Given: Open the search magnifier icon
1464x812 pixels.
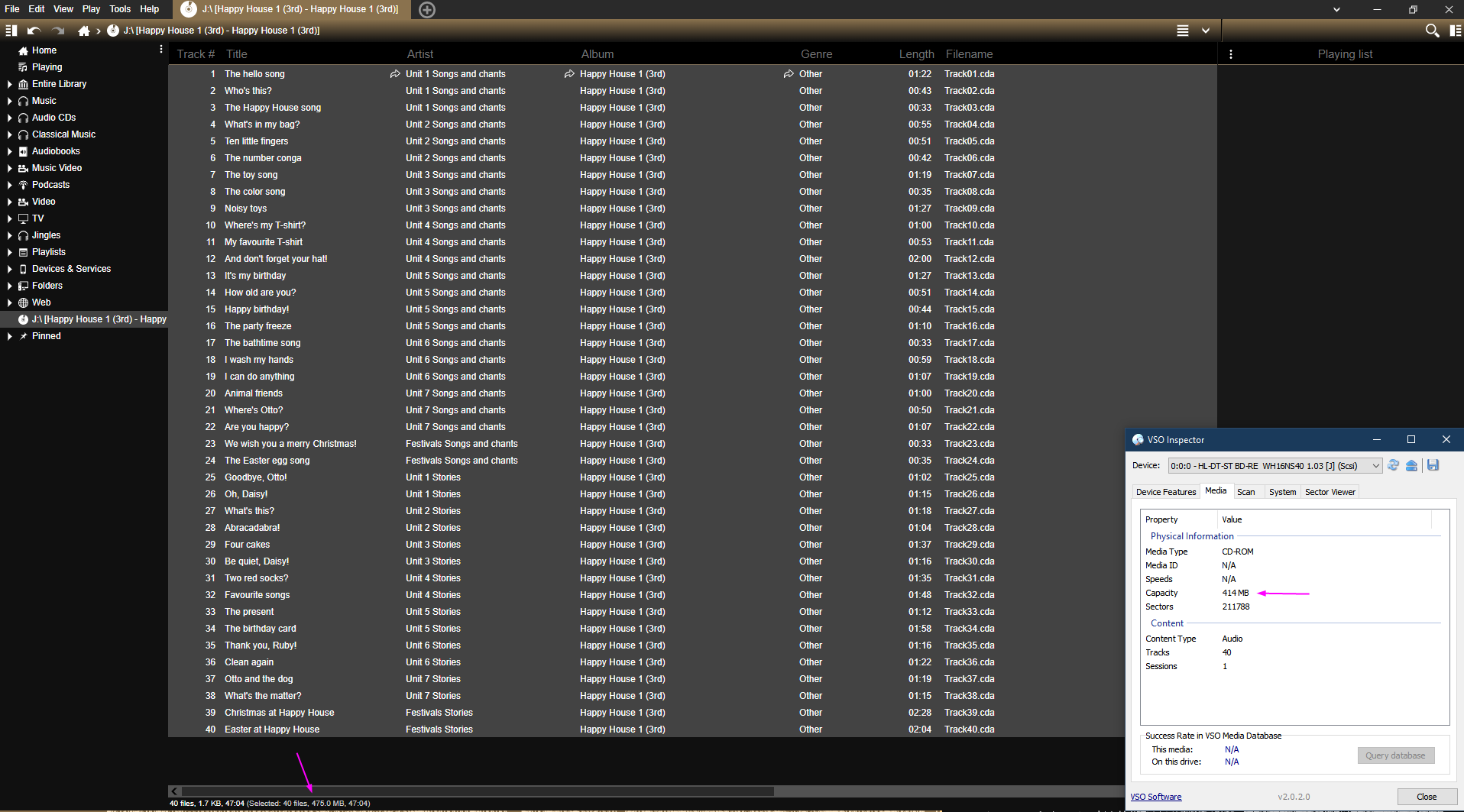Looking at the screenshot, I should [1432, 31].
